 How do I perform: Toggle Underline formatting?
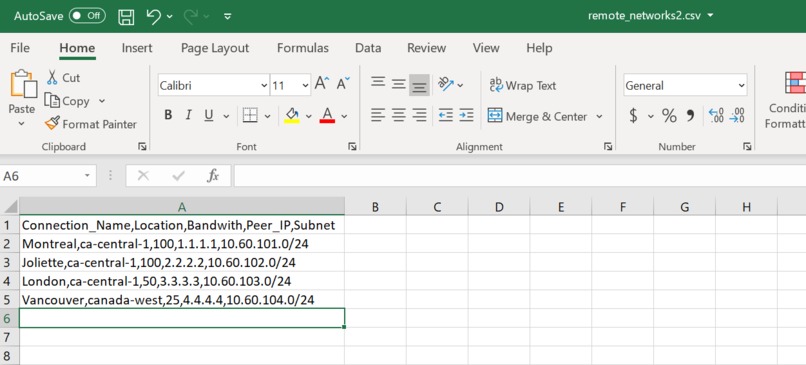click(x=209, y=115)
